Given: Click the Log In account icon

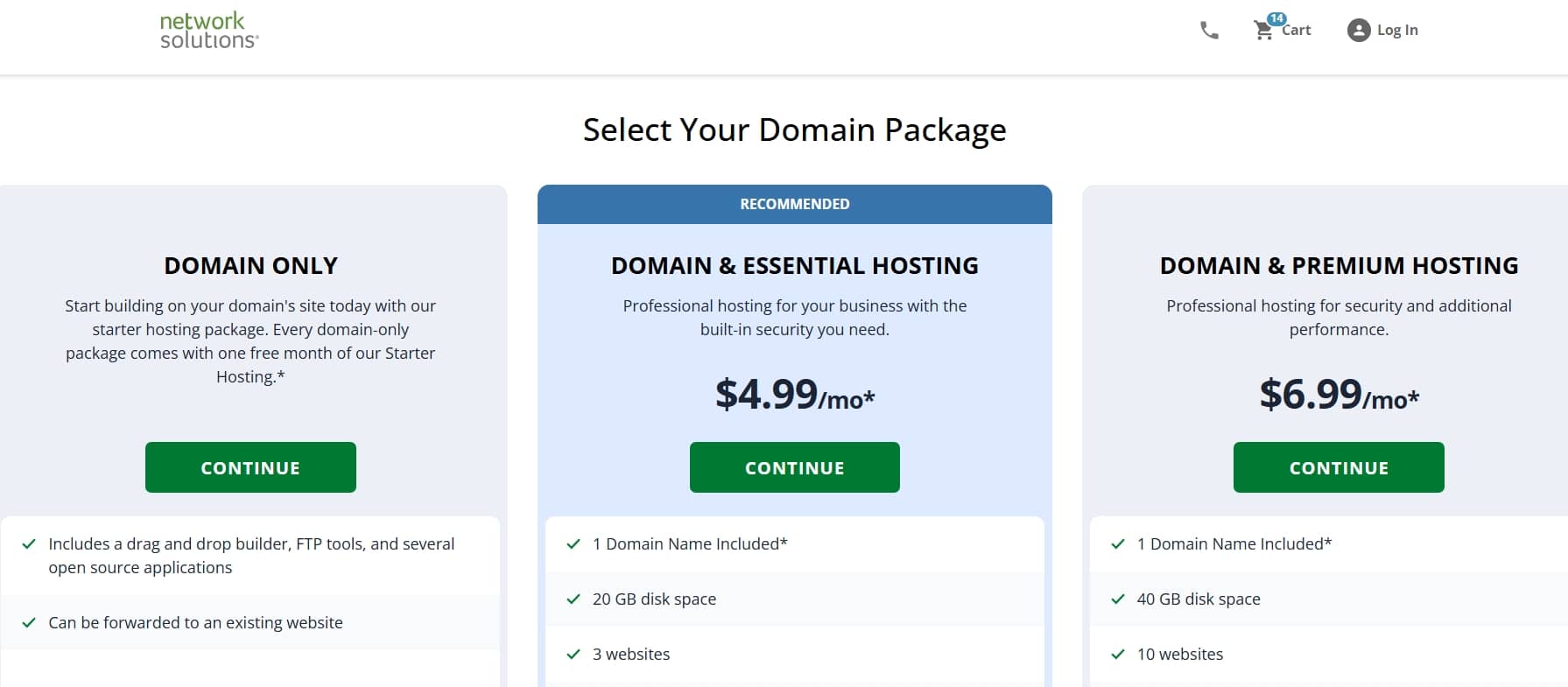Looking at the screenshot, I should click(1358, 30).
